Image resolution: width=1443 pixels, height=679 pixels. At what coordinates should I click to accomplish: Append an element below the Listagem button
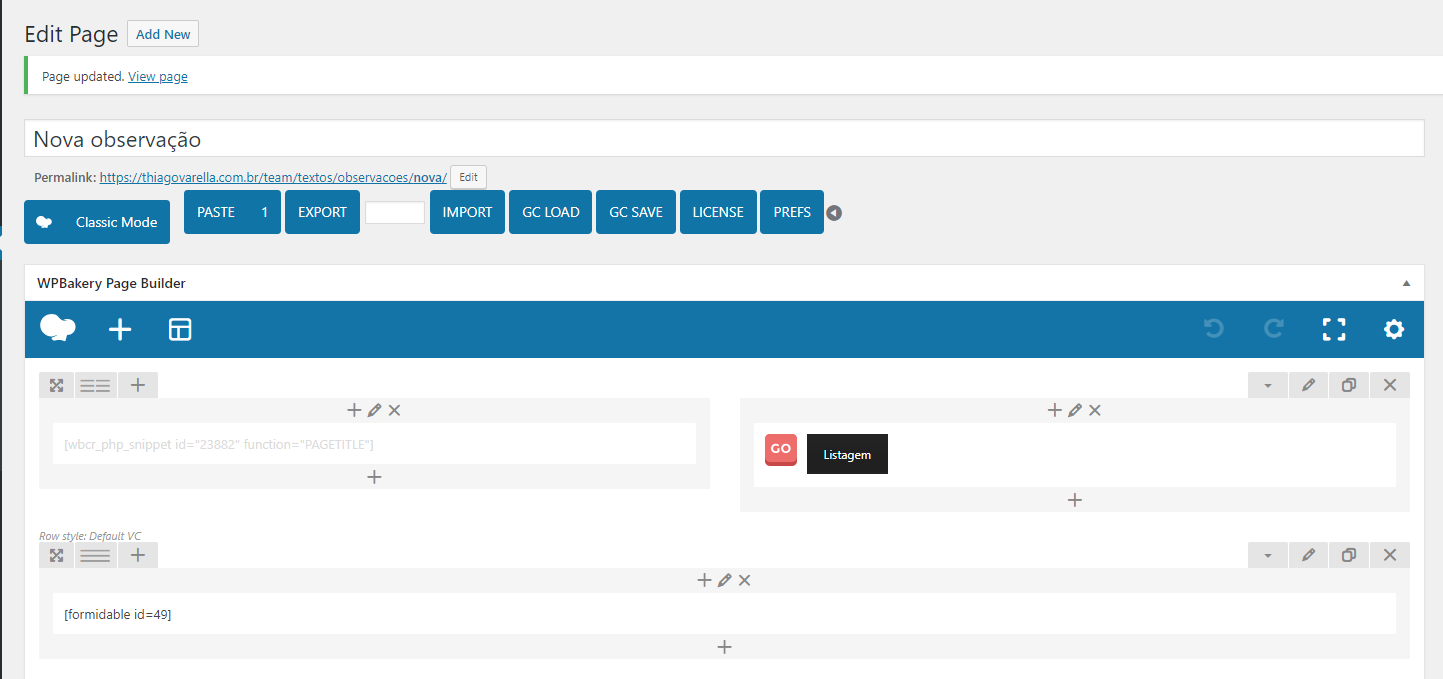point(1075,500)
